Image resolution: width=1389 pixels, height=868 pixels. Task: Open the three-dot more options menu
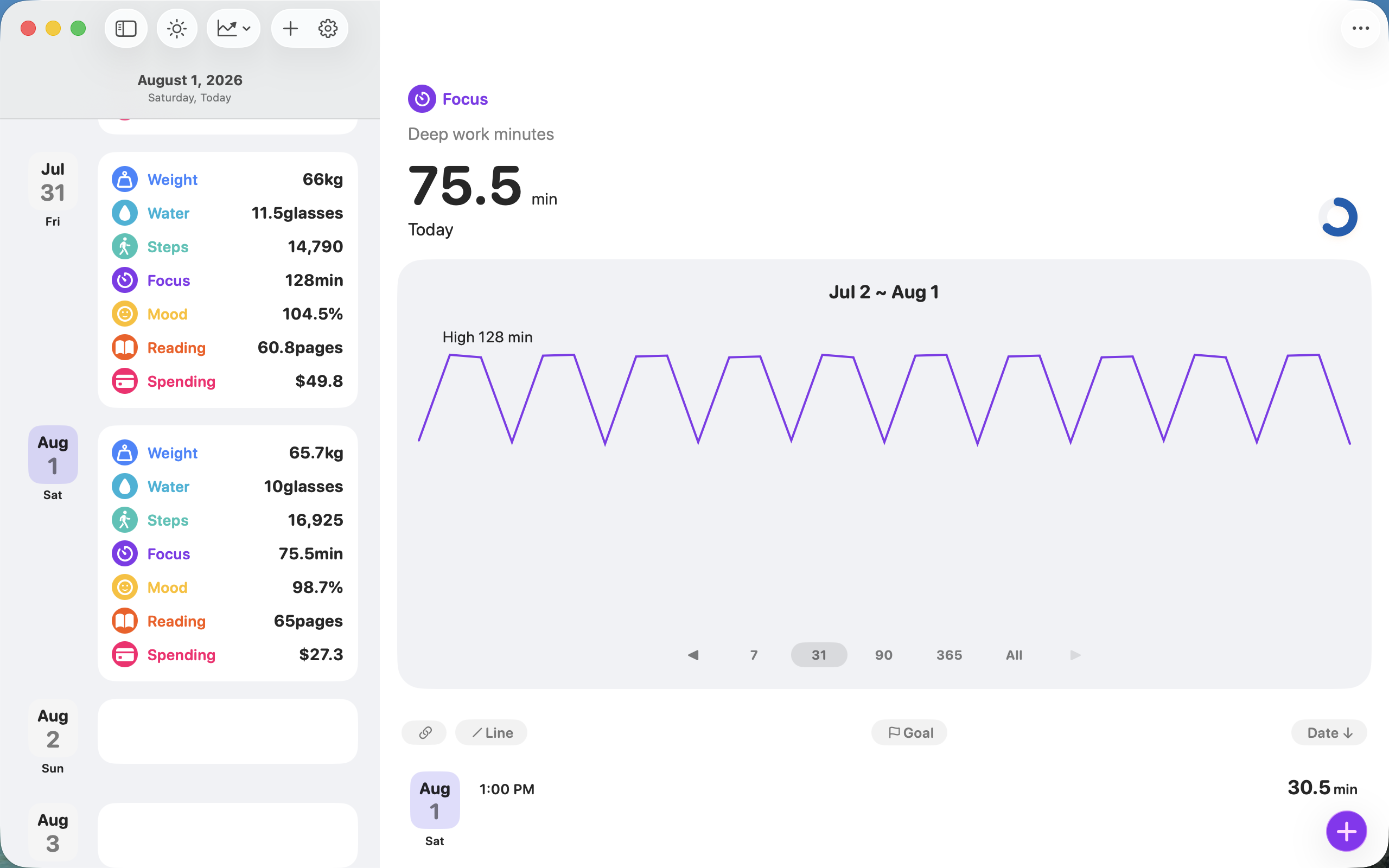tap(1360, 28)
